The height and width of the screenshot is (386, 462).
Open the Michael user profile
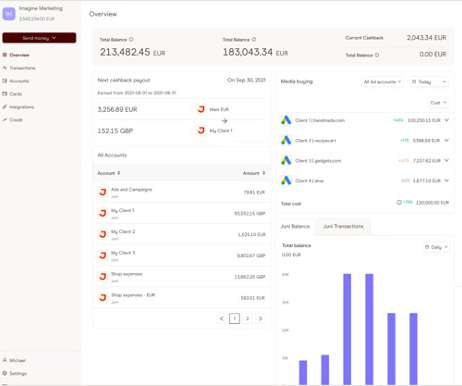click(x=17, y=360)
